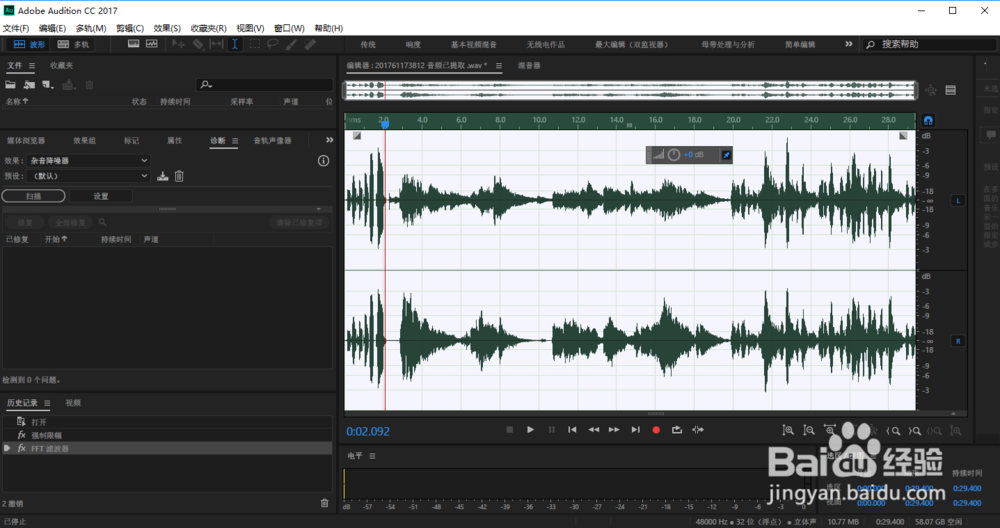Start recording with the red button

pyautogui.click(x=656, y=430)
